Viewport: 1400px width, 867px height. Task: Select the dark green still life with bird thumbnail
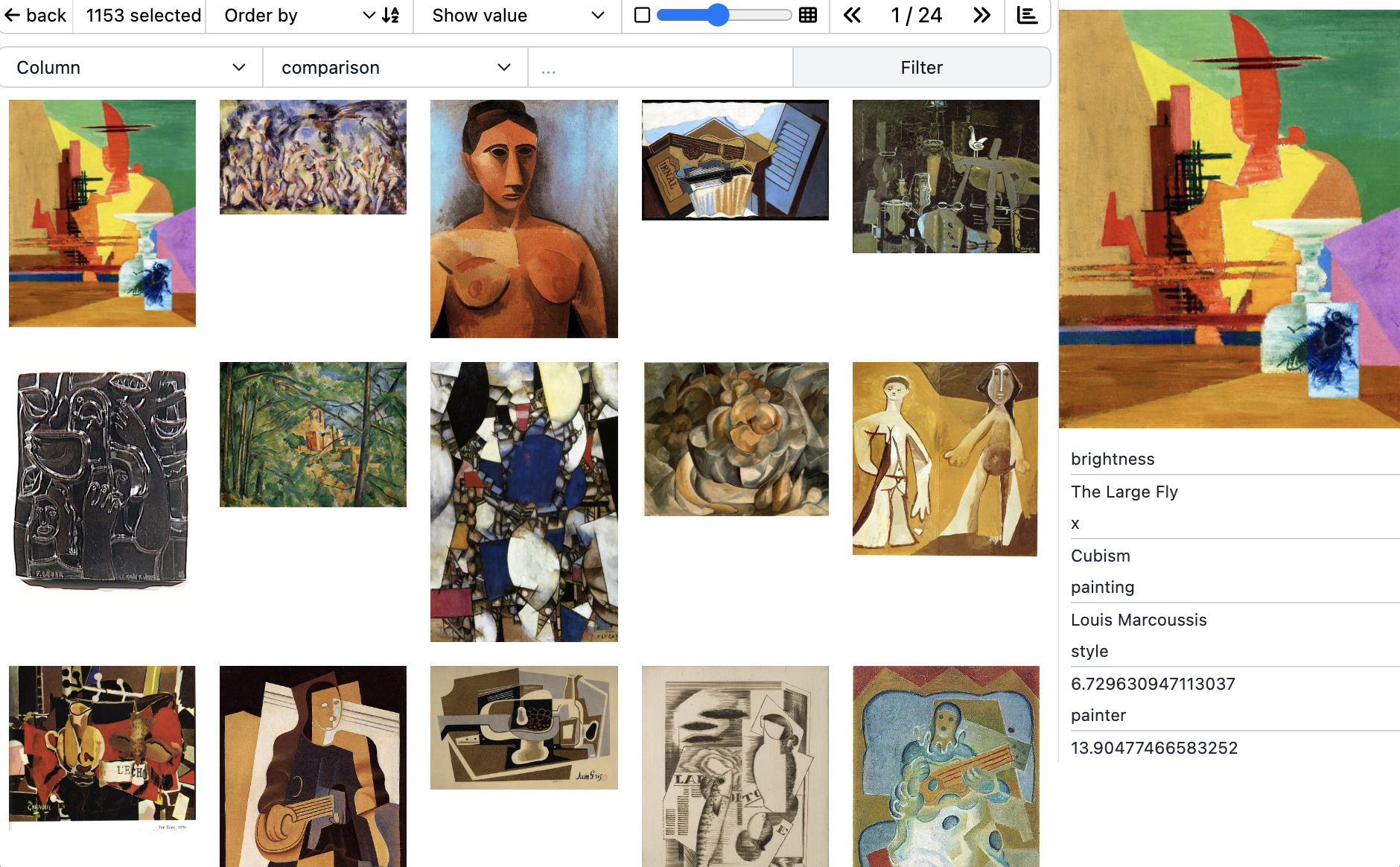pyautogui.click(x=946, y=177)
